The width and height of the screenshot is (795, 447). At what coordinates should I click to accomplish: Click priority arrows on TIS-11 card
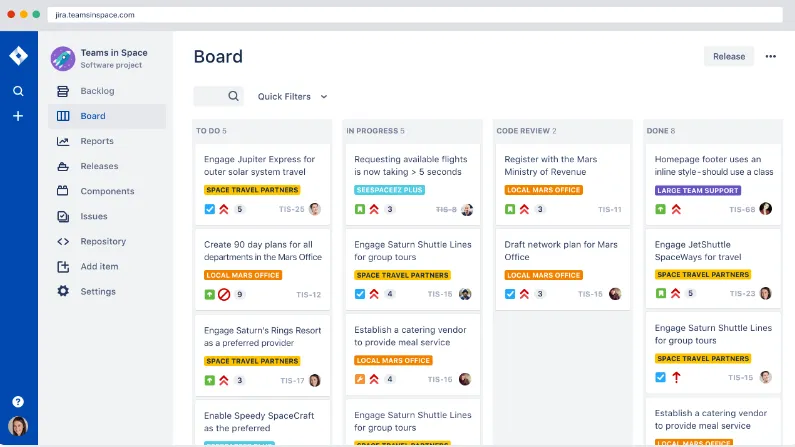click(524, 209)
